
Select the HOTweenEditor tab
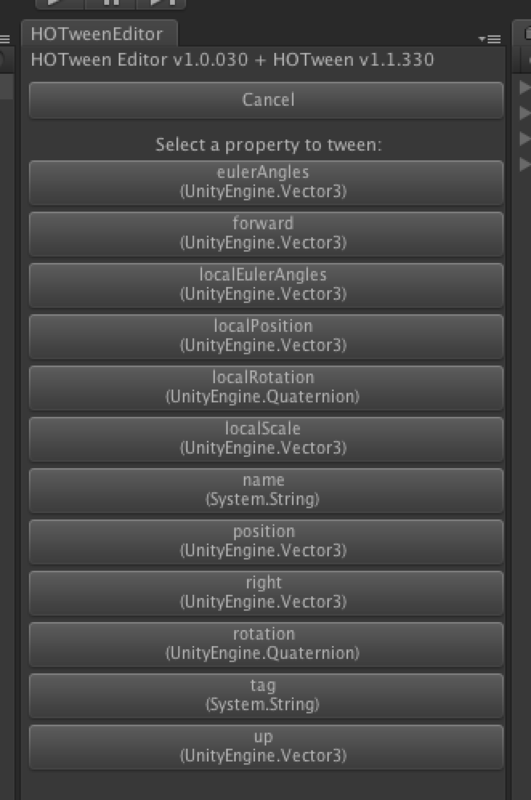coord(99,34)
